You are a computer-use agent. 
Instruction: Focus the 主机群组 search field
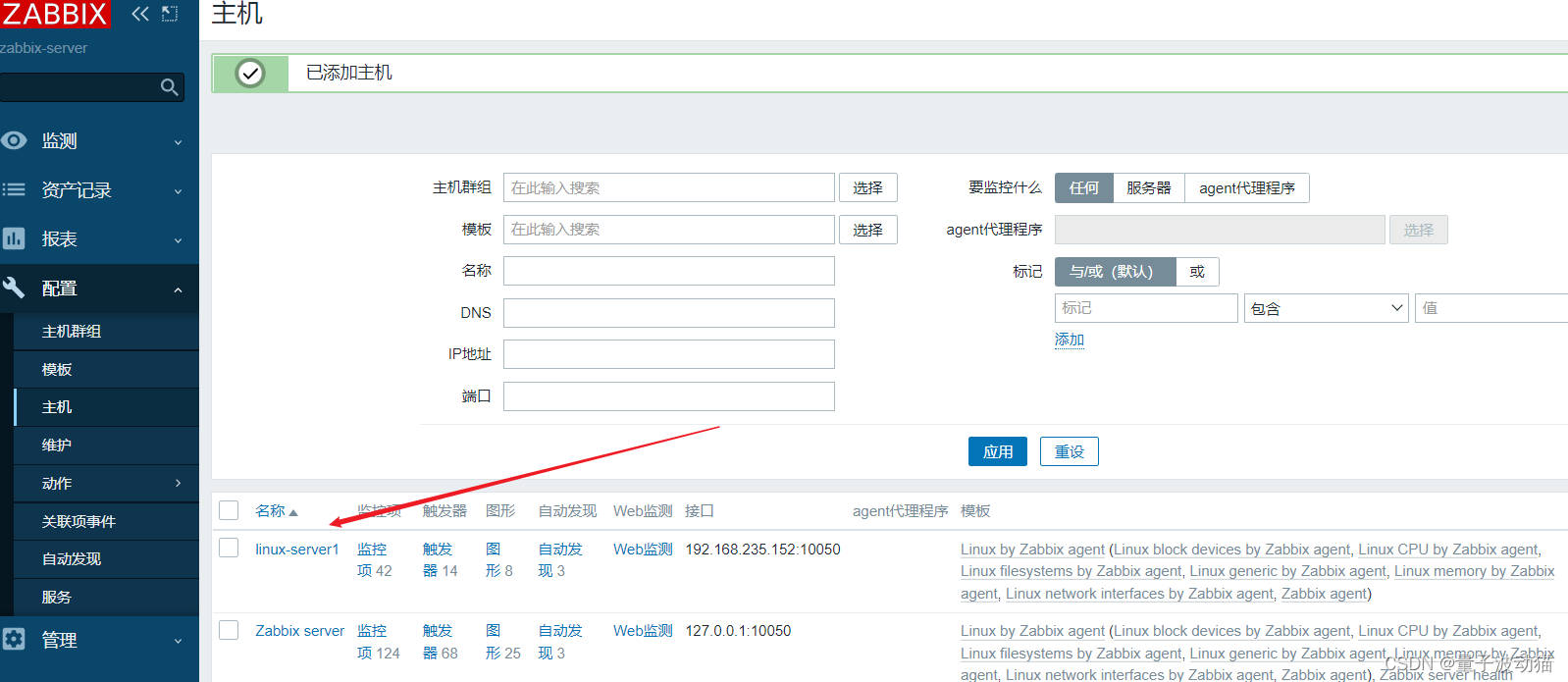pyautogui.click(x=669, y=187)
